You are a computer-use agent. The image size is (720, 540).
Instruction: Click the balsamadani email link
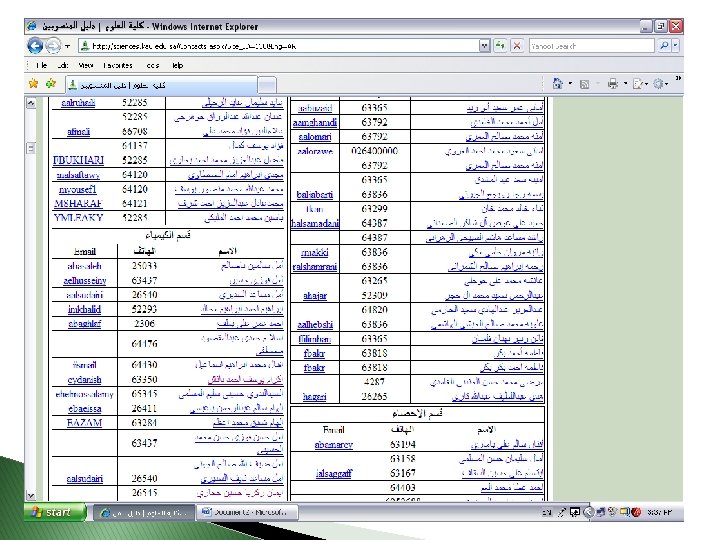[x=315, y=224]
